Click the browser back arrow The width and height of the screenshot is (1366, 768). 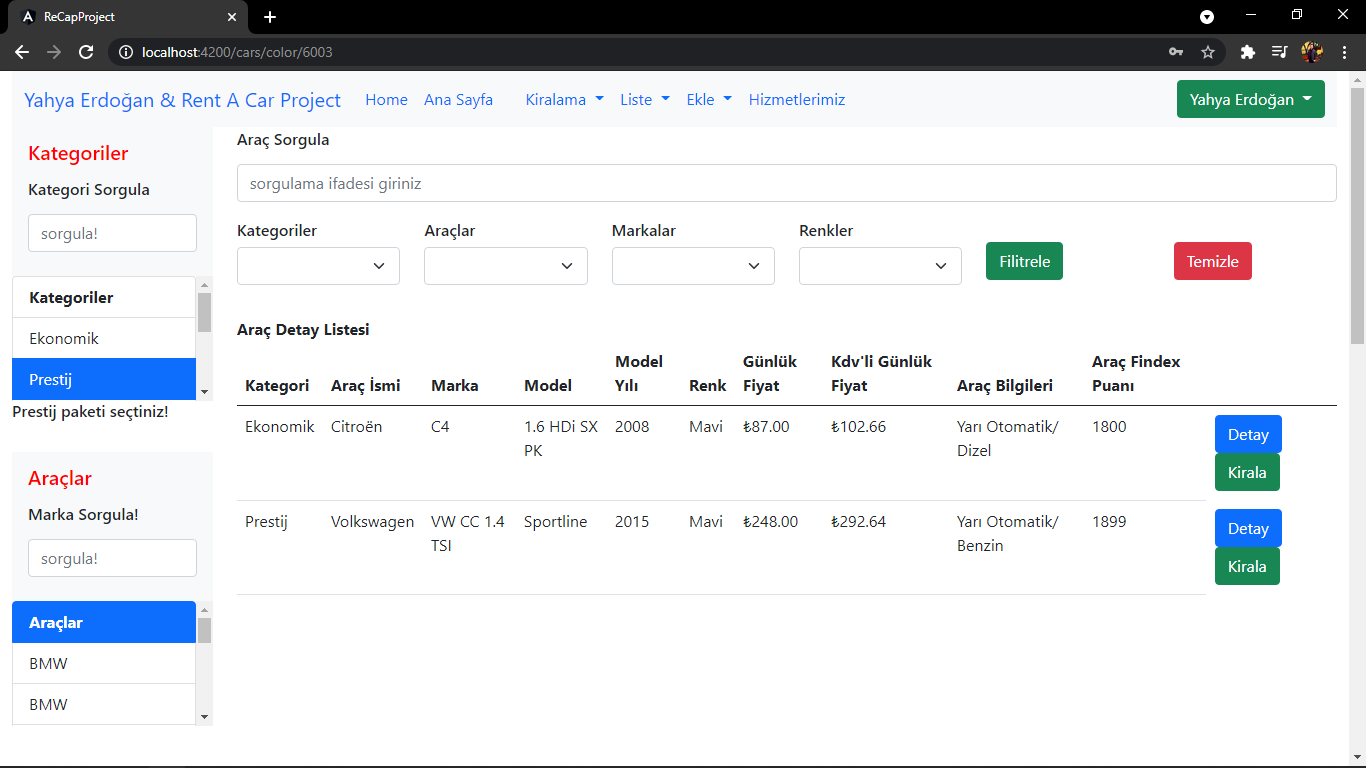(x=22, y=52)
